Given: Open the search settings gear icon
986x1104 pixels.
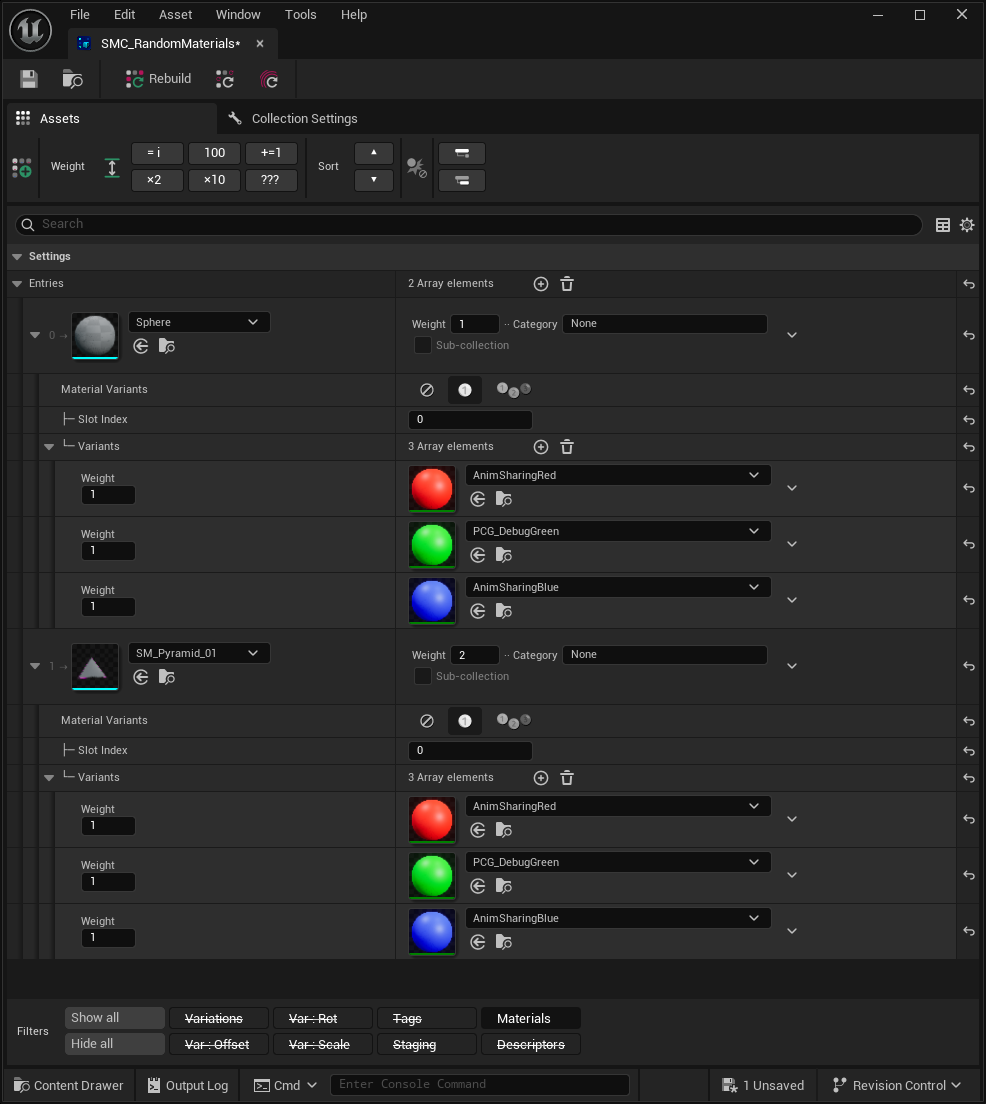Looking at the screenshot, I should click(x=967, y=225).
